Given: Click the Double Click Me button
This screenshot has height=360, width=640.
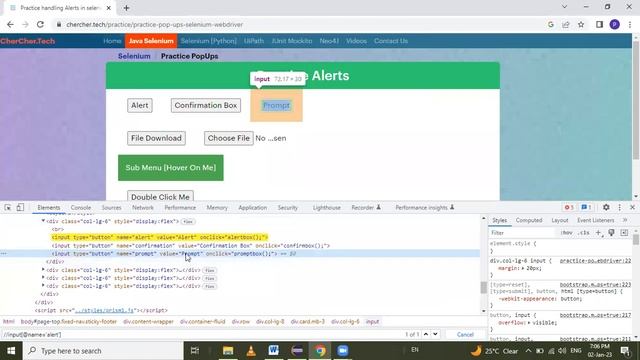Looking at the screenshot, I should (x=160, y=196).
